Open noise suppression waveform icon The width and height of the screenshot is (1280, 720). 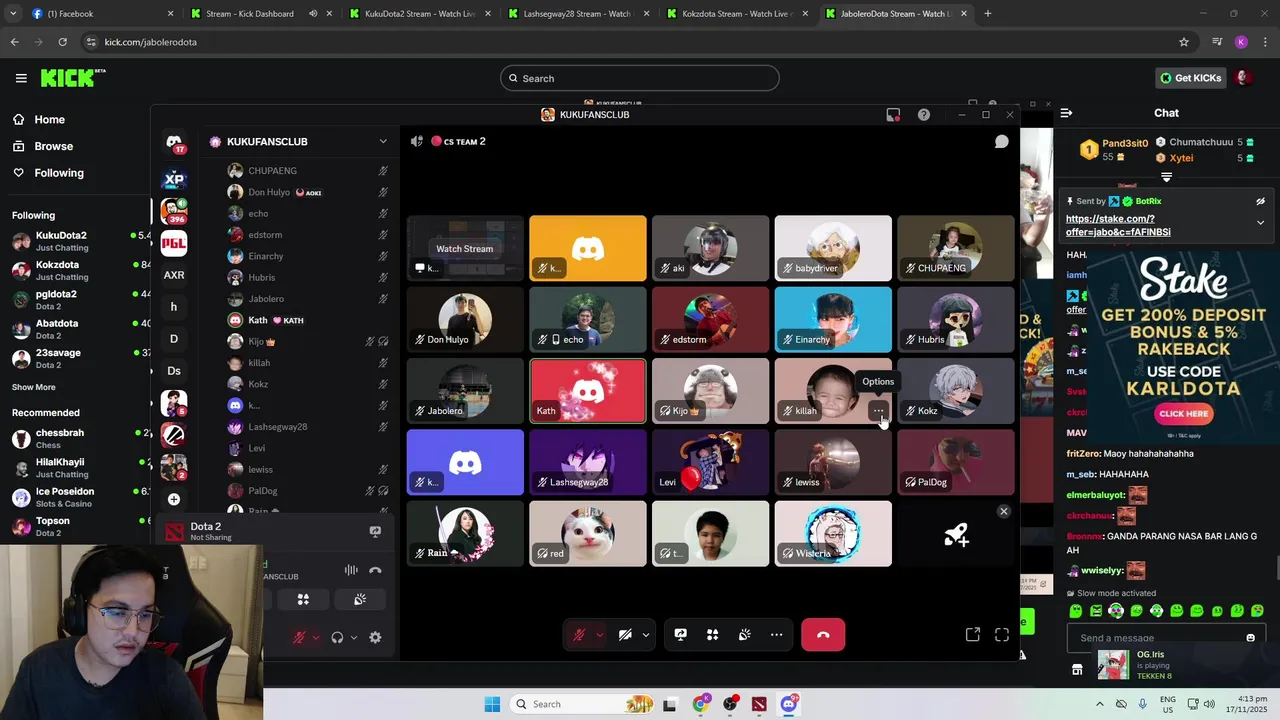pos(351,570)
